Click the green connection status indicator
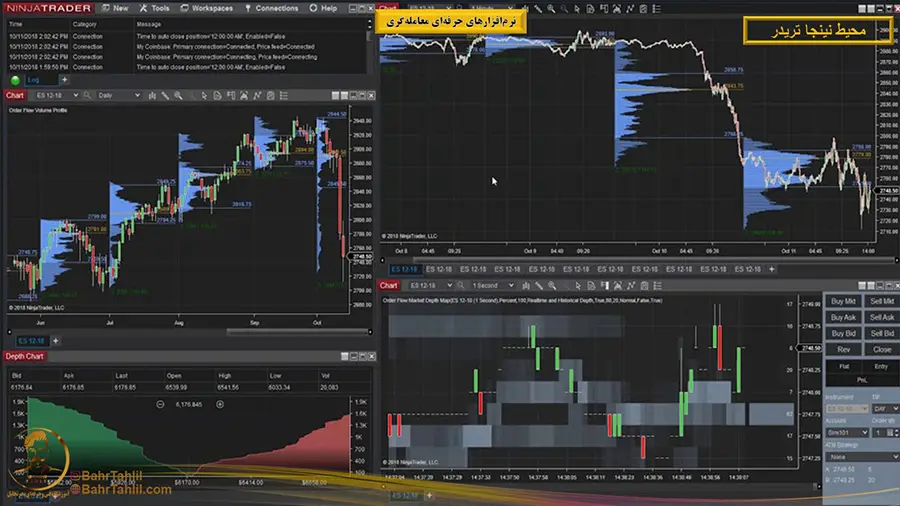 (15, 80)
